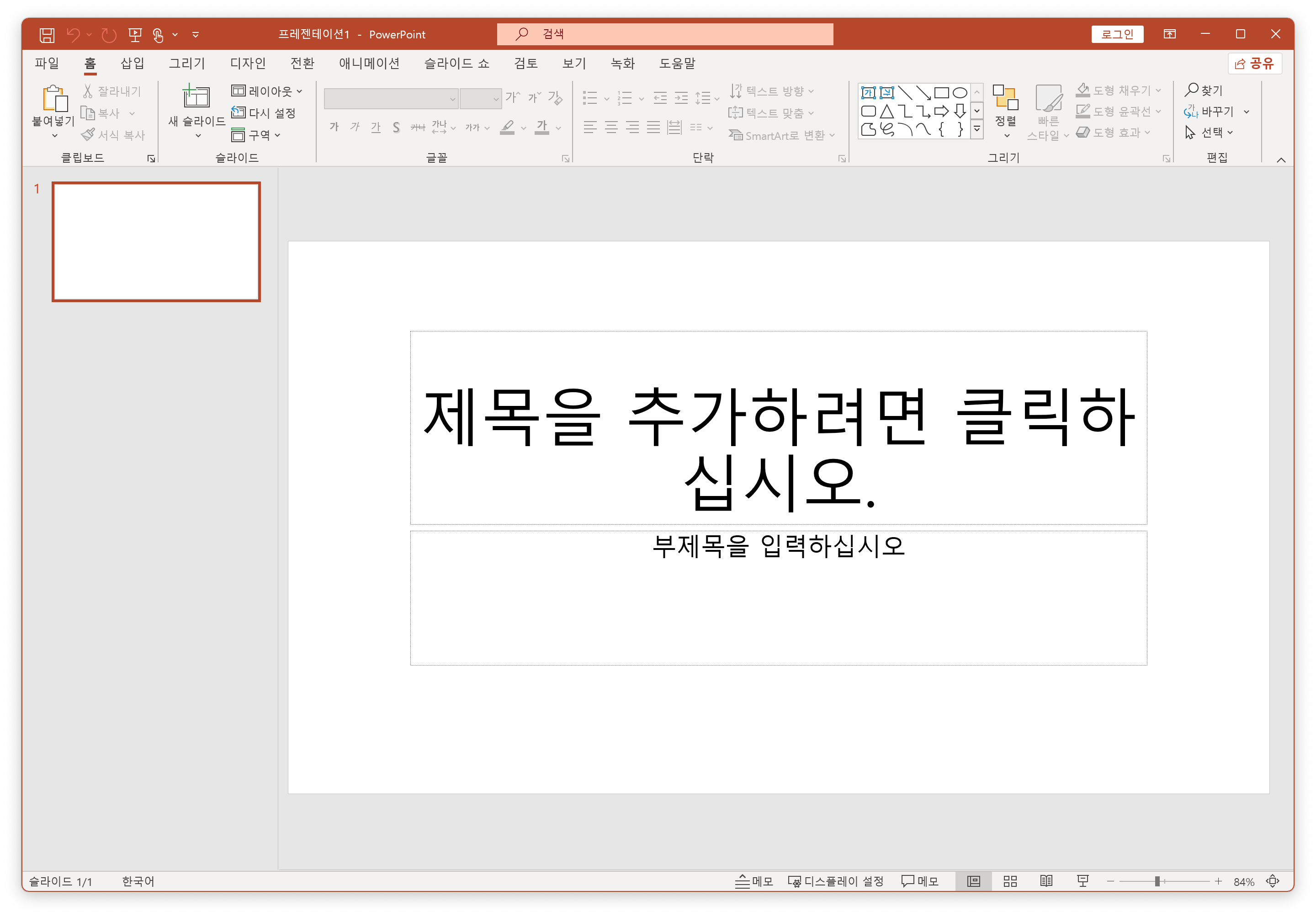Switch to Reading view
The height and width of the screenshot is (917, 1316).
(1046, 881)
